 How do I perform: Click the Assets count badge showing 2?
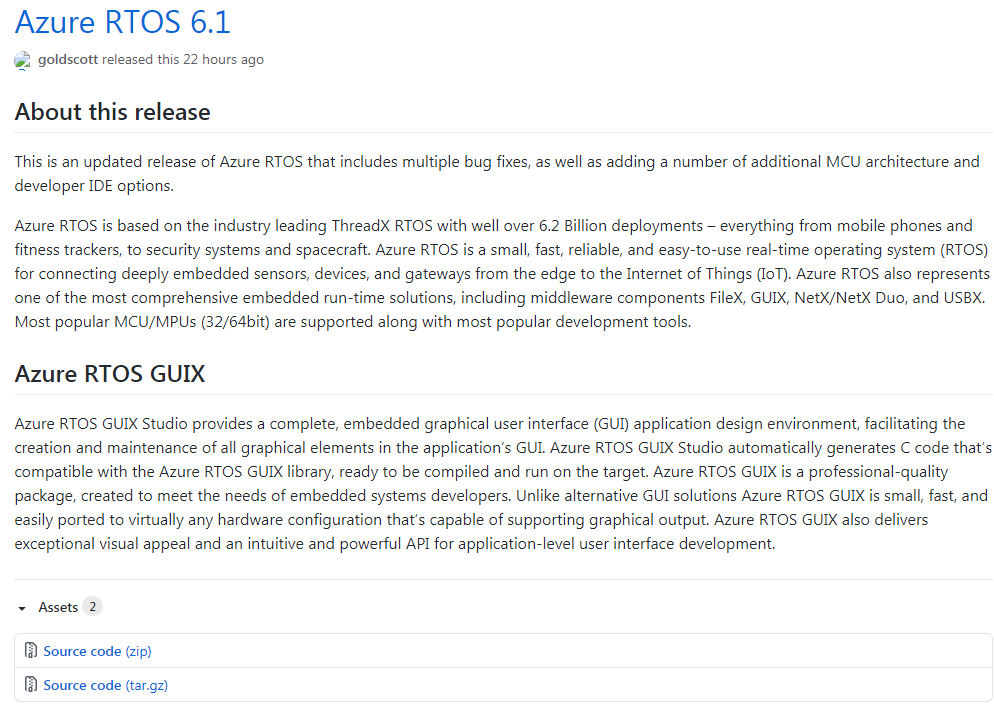(93, 607)
